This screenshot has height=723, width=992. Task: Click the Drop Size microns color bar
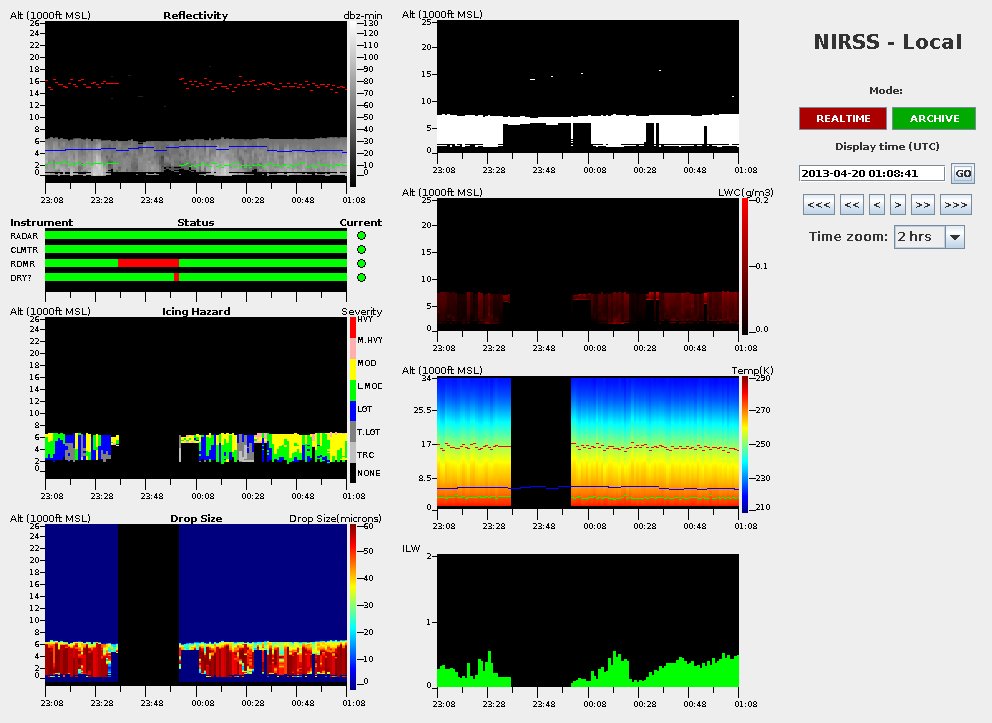pos(352,607)
